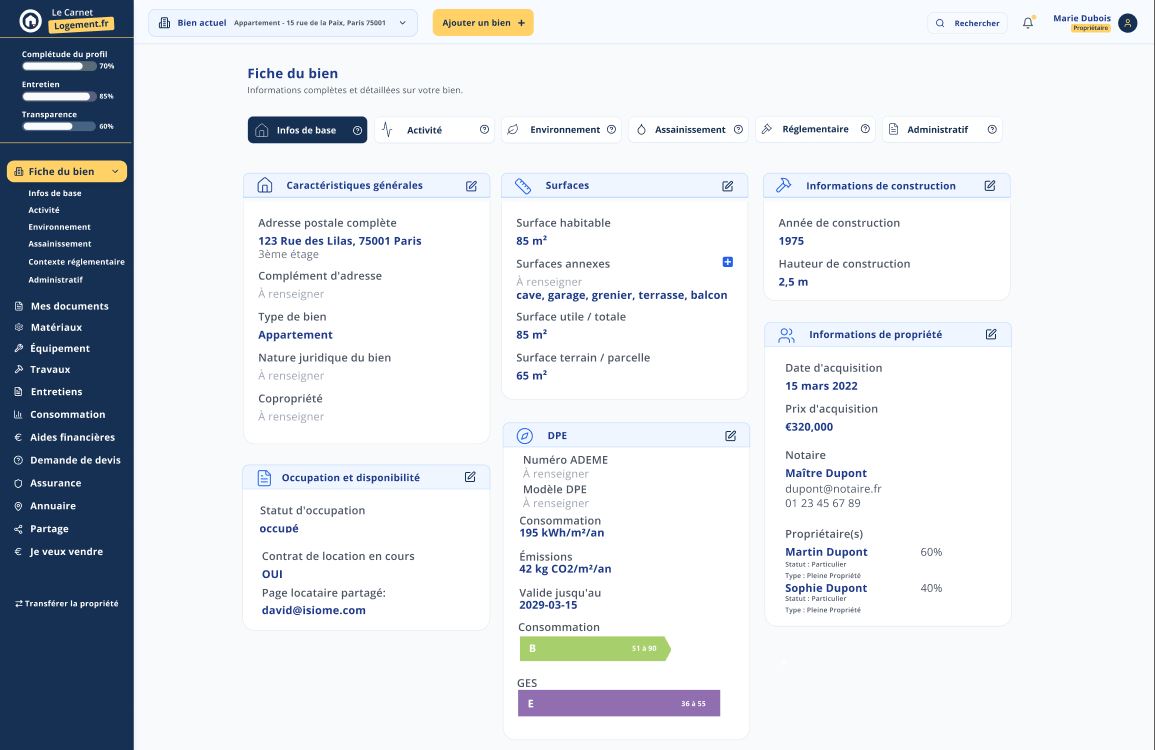Edit the DPE card details
1155x750 pixels.
click(730, 436)
